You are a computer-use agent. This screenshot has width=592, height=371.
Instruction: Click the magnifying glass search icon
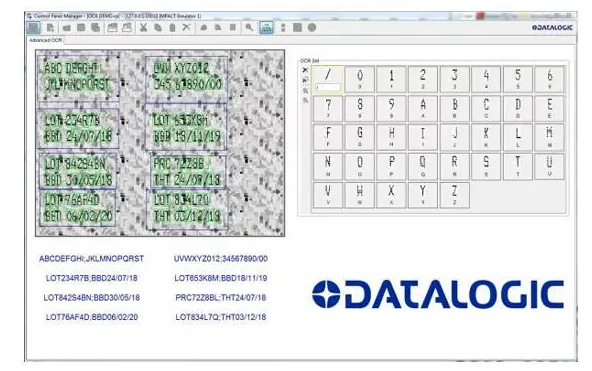pos(249,28)
